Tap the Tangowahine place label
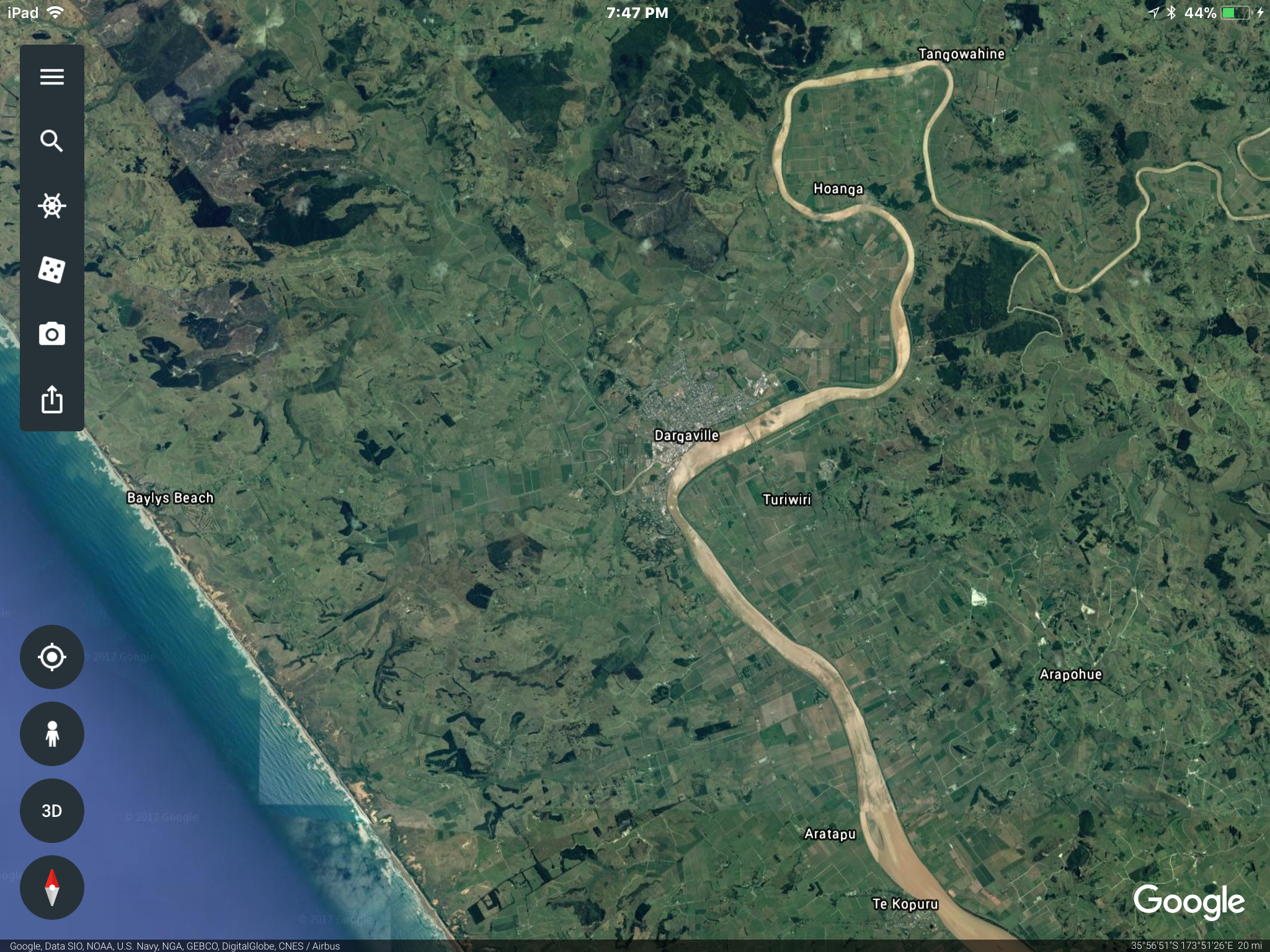 click(961, 54)
